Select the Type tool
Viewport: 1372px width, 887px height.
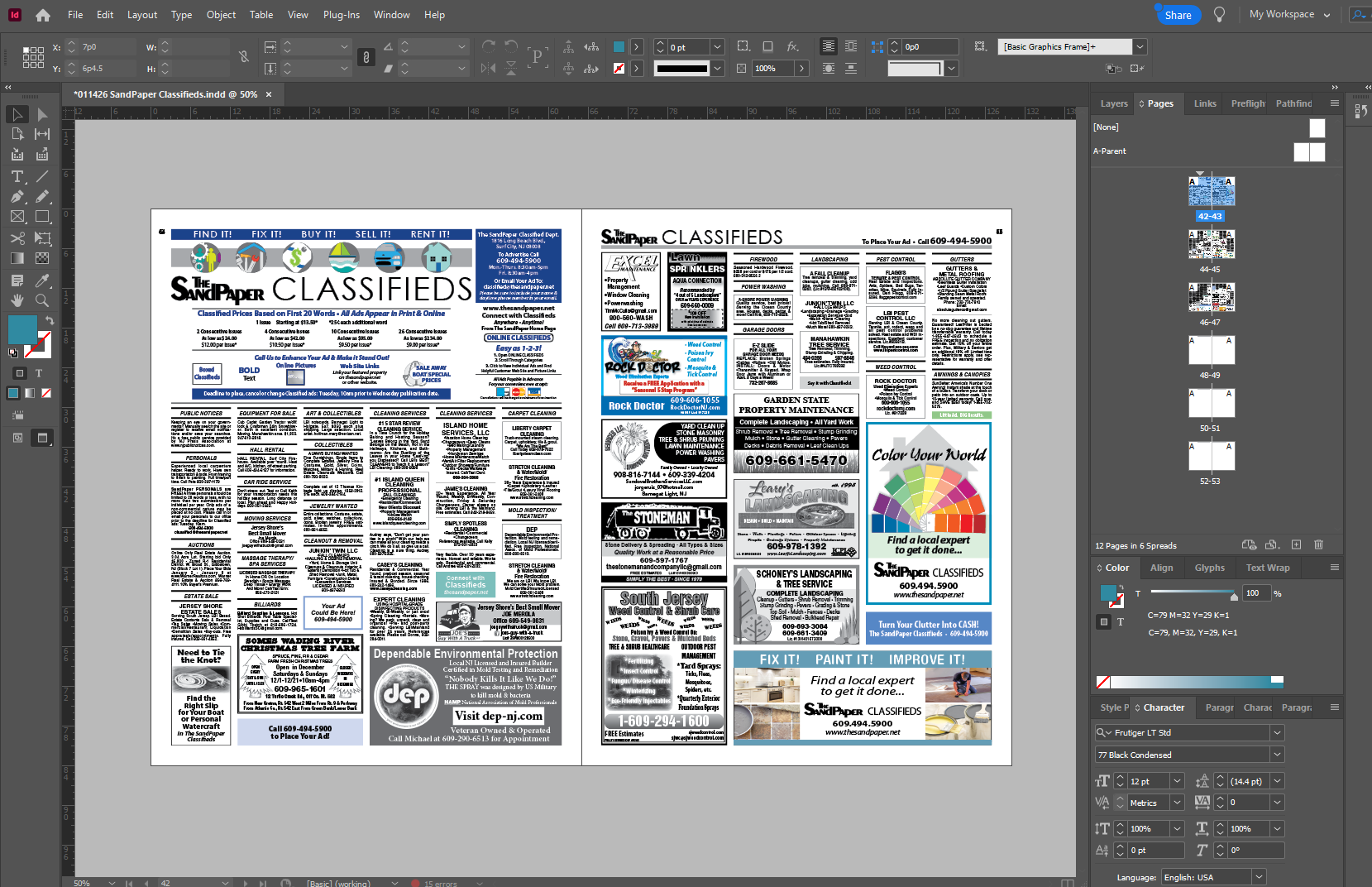[17, 176]
